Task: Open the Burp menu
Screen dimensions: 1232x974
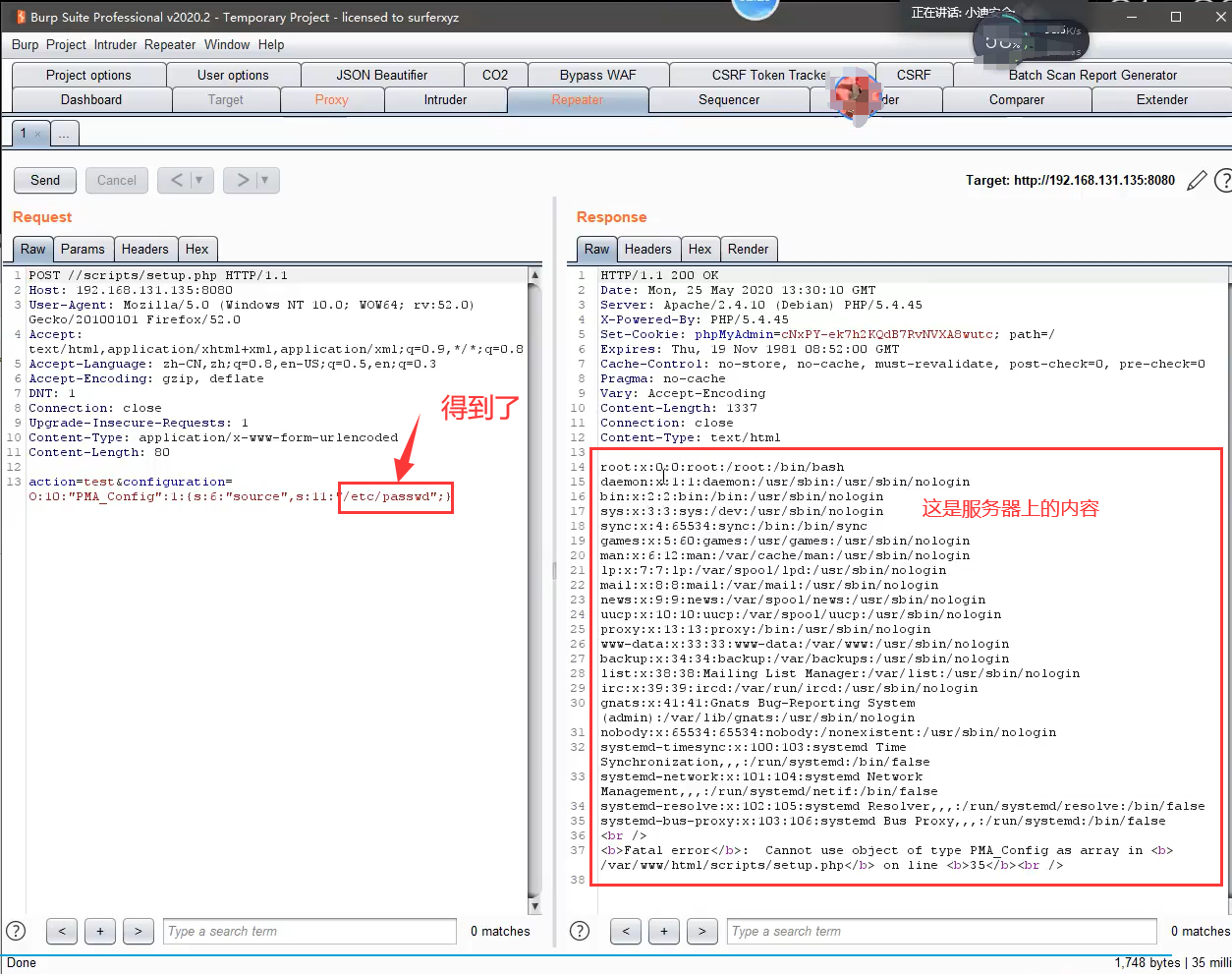Action: point(26,44)
